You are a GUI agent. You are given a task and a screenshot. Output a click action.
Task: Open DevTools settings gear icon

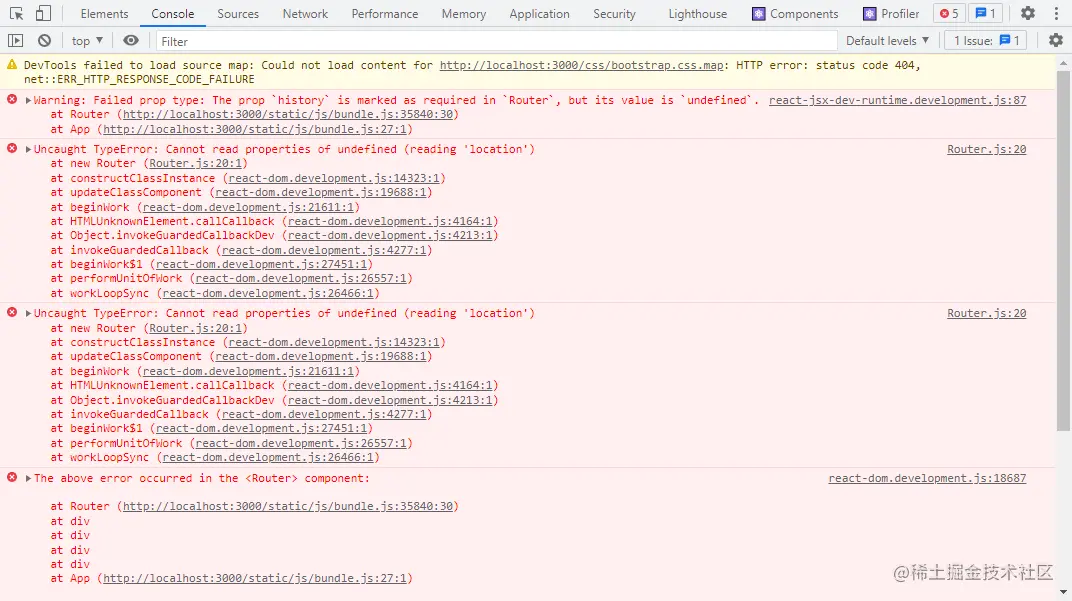pos(1028,13)
